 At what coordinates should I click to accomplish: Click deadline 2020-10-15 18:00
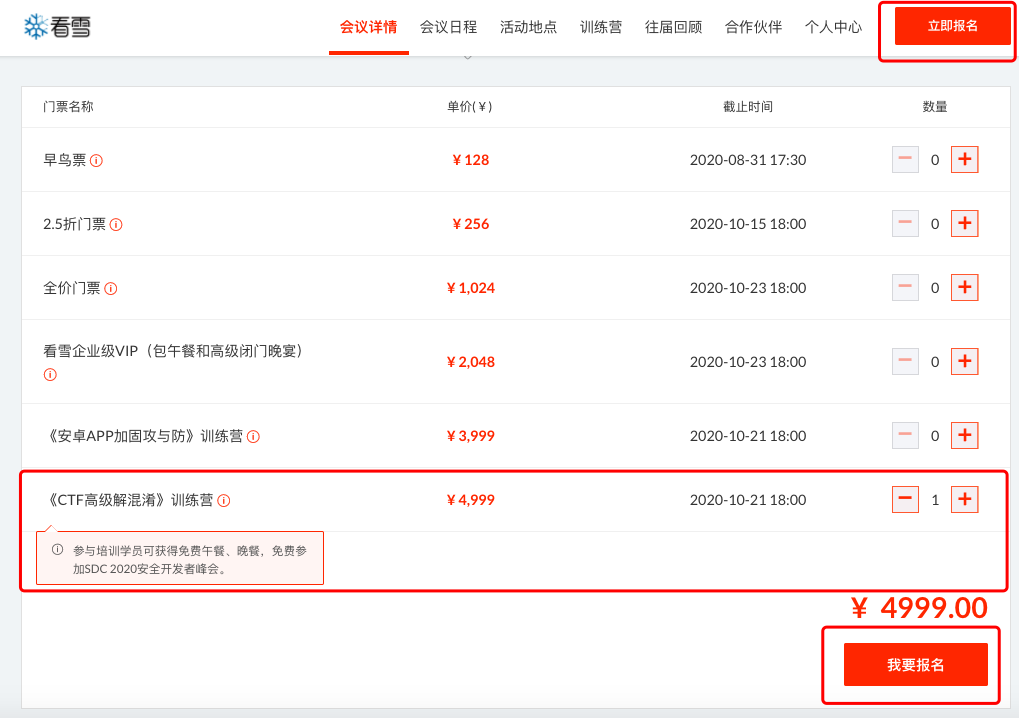point(748,224)
